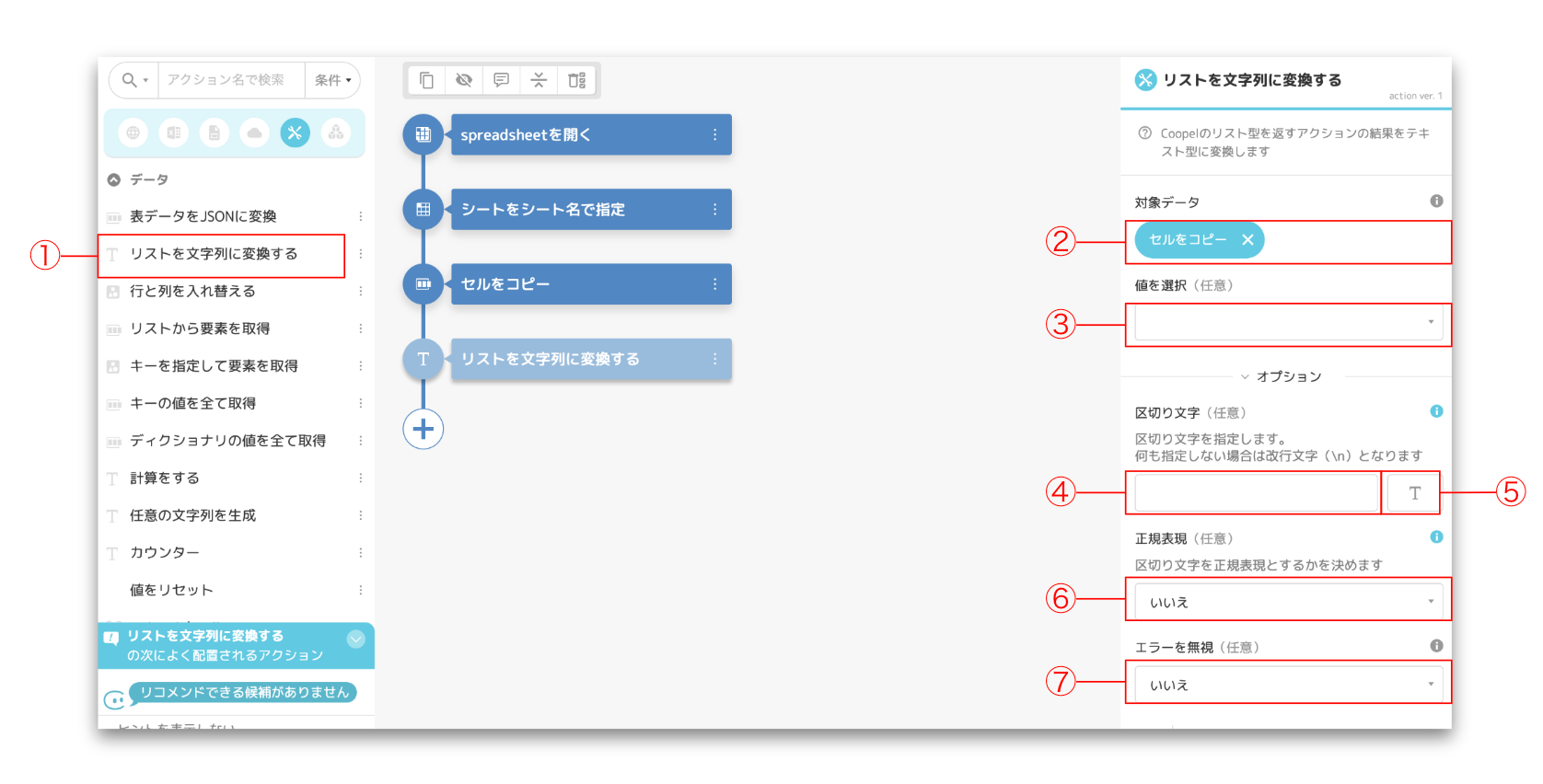The width and height of the screenshot is (1543, 784).
Task: Select the web globe category icon
Action: tap(133, 133)
